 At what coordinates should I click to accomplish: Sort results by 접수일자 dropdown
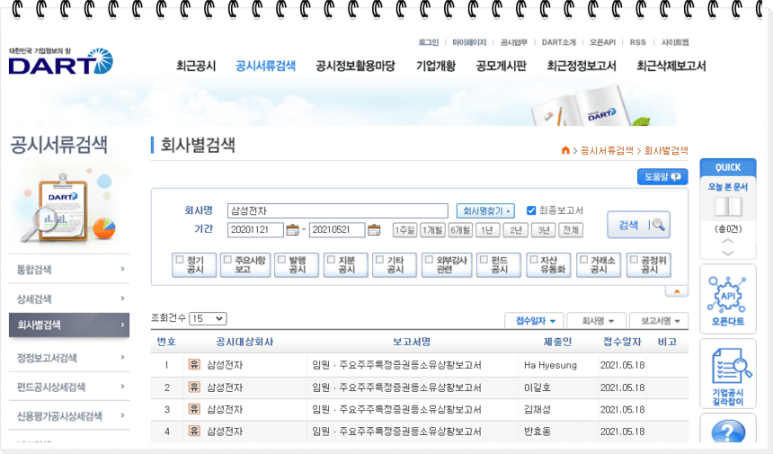click(x=535, y=321)
